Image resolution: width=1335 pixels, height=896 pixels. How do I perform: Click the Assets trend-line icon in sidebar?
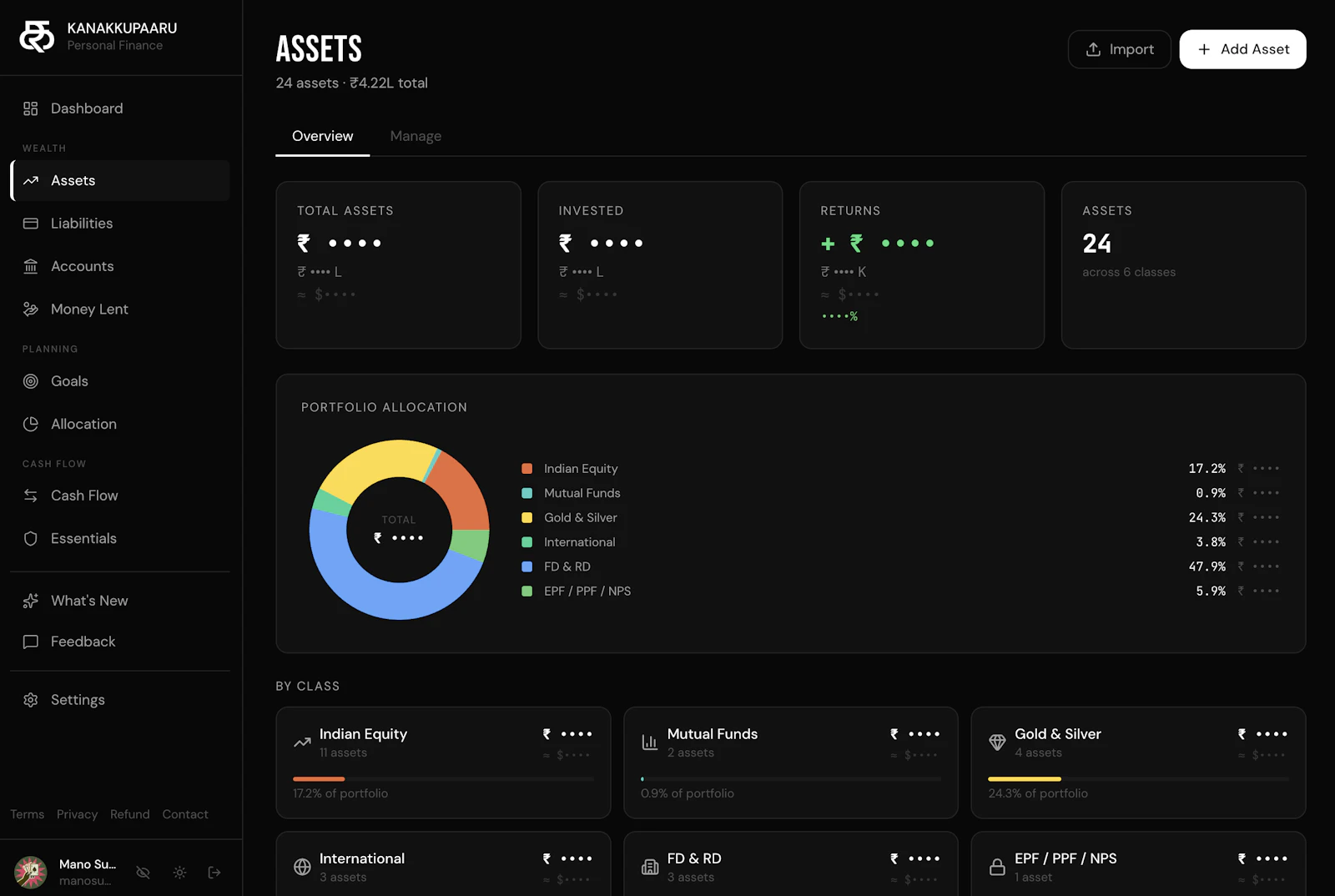31,180
